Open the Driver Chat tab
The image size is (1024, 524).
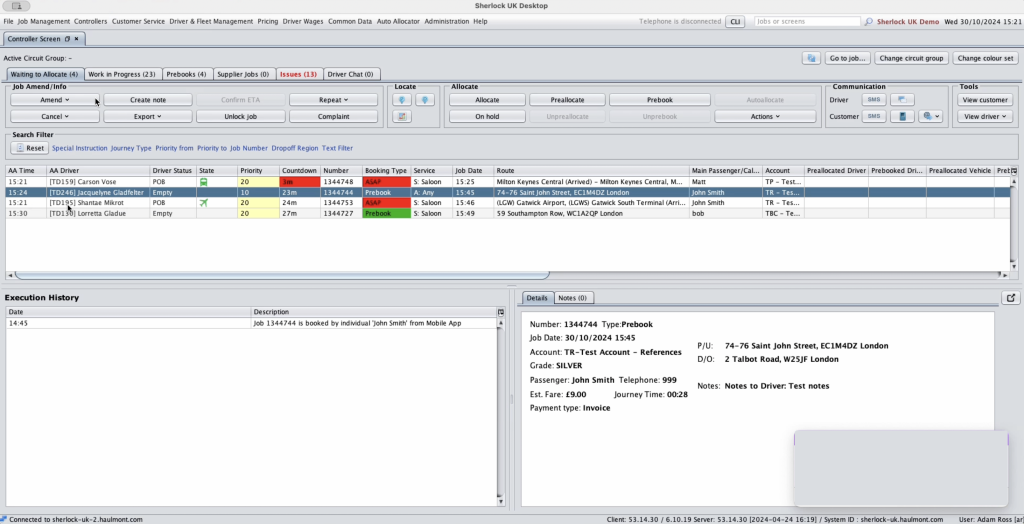350,74
